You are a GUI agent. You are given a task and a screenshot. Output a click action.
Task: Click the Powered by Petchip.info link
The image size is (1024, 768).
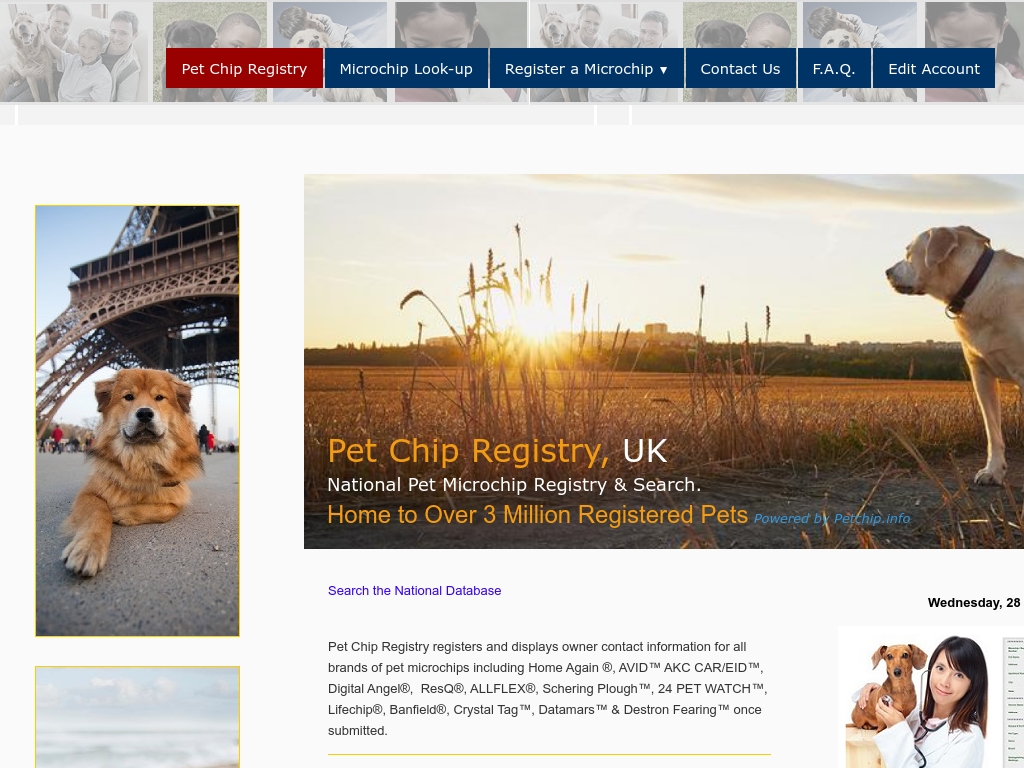(831, 519)
